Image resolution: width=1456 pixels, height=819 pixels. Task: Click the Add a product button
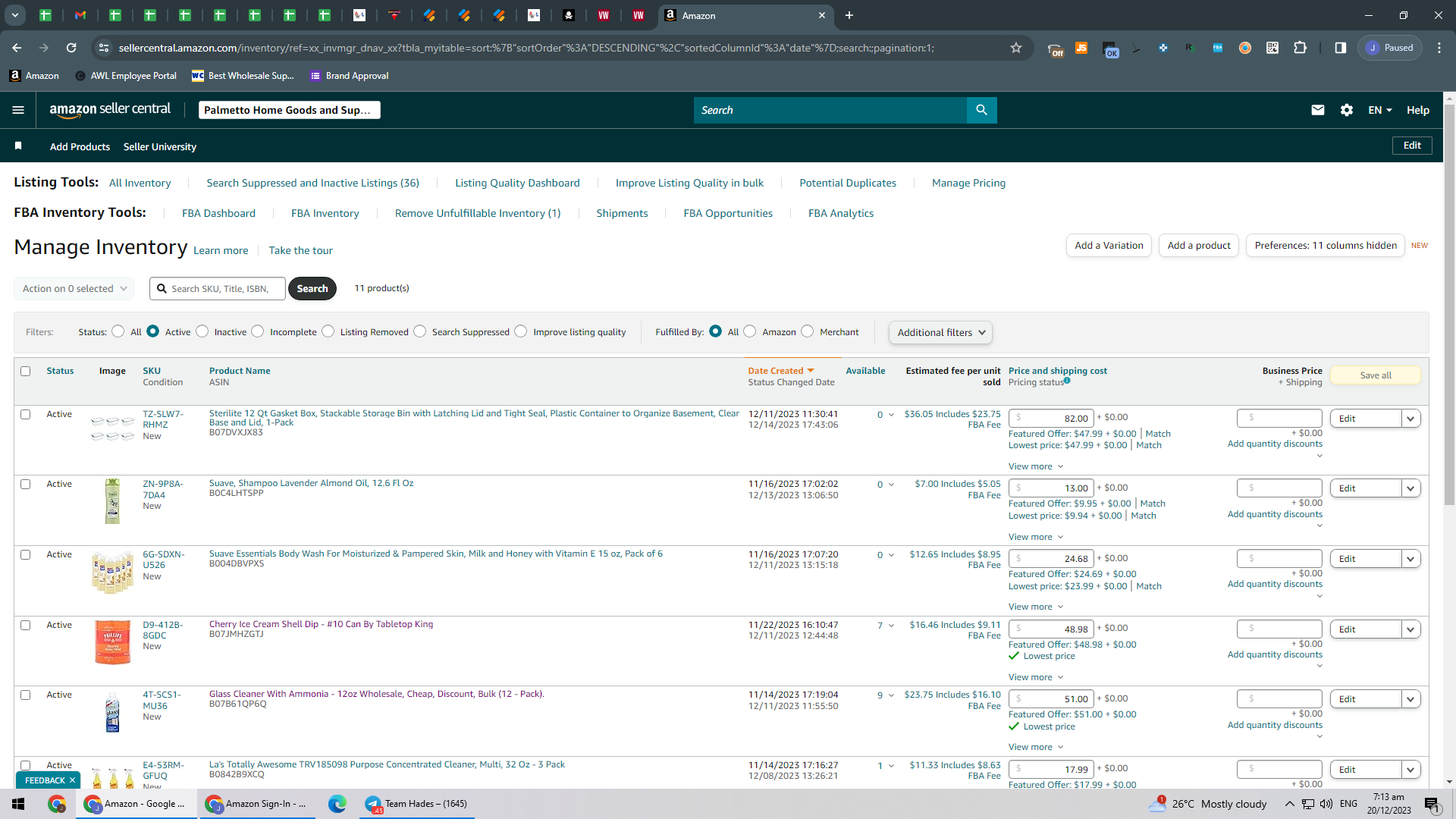tap(1199, 246)
